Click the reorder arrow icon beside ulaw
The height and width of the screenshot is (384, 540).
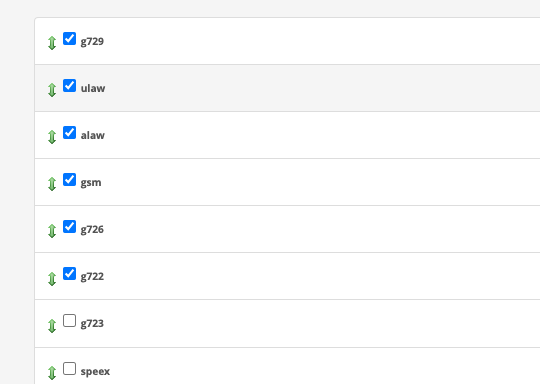tap(52, 90)
